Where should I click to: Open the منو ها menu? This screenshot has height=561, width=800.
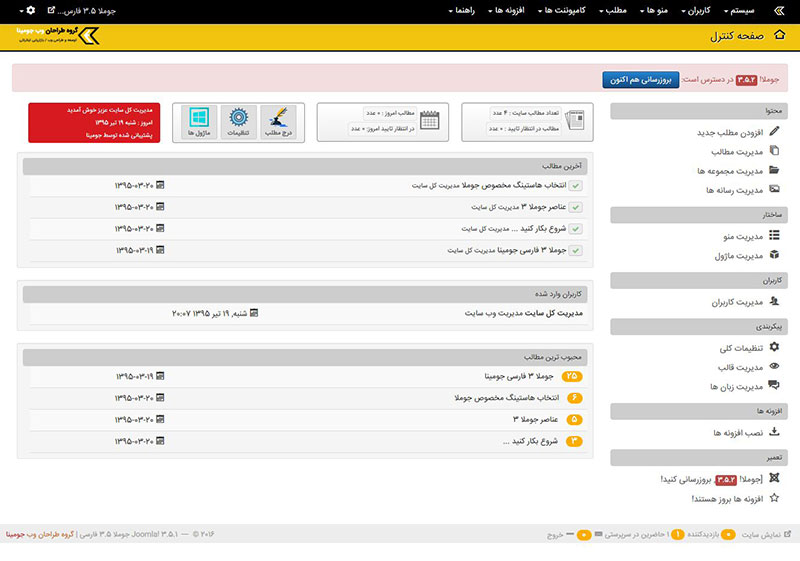(654, 10)
